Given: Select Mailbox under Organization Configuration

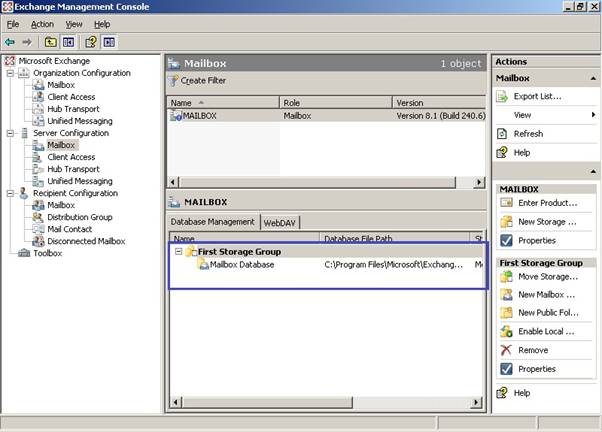Looking at the screenshot, I should click(61, 85).
